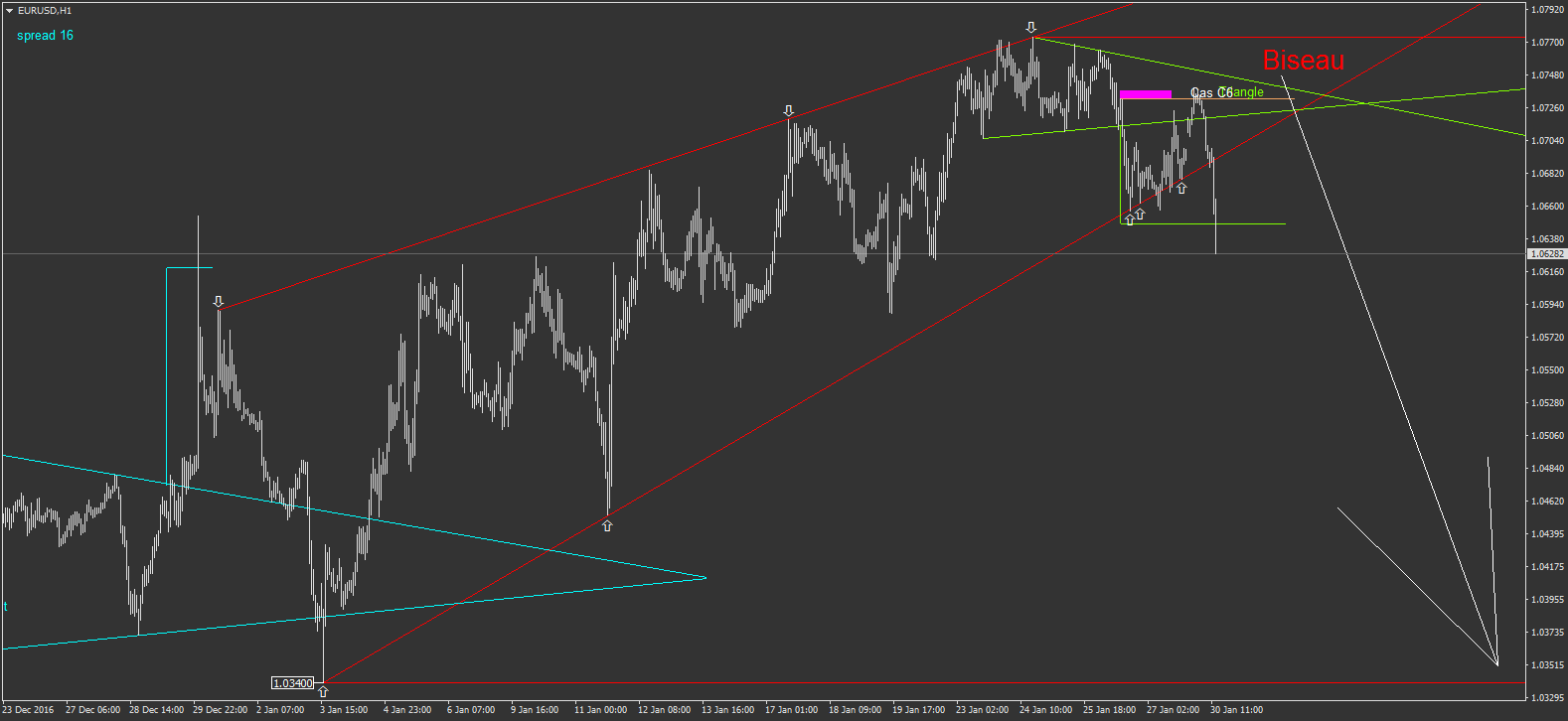Viewport: 1568px width, 721px height.
Task: Click the 23 Dec 2016 date label
Action: [28, 710]
